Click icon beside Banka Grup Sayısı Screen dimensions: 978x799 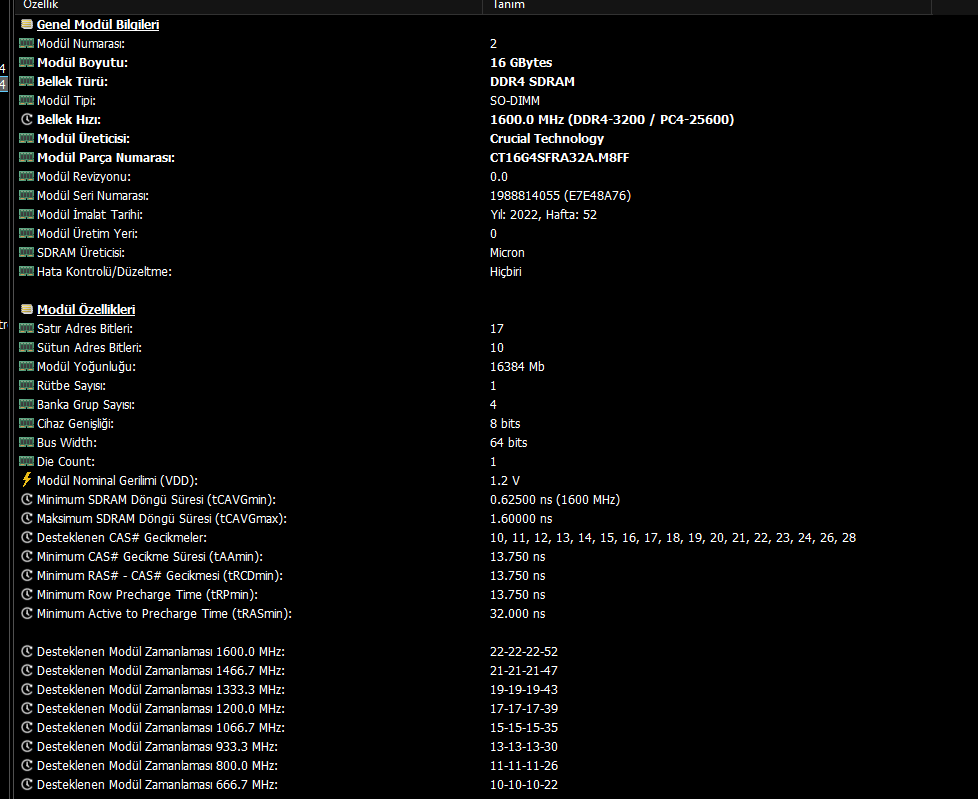26,404
